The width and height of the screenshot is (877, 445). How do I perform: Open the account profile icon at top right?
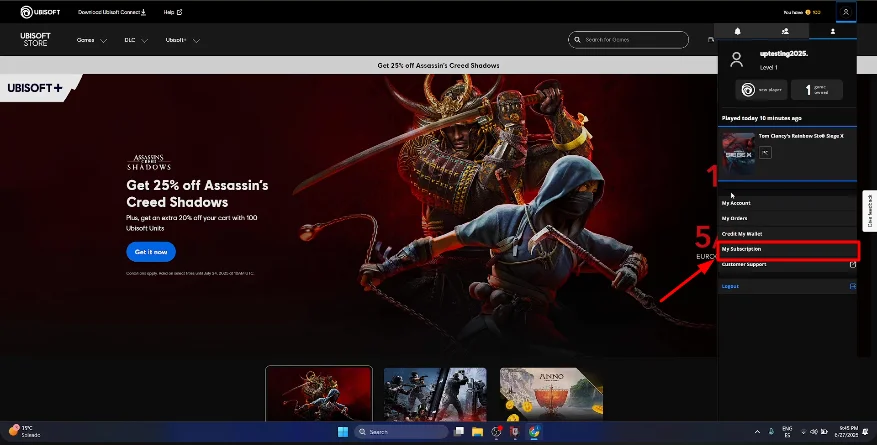point(846,12)
